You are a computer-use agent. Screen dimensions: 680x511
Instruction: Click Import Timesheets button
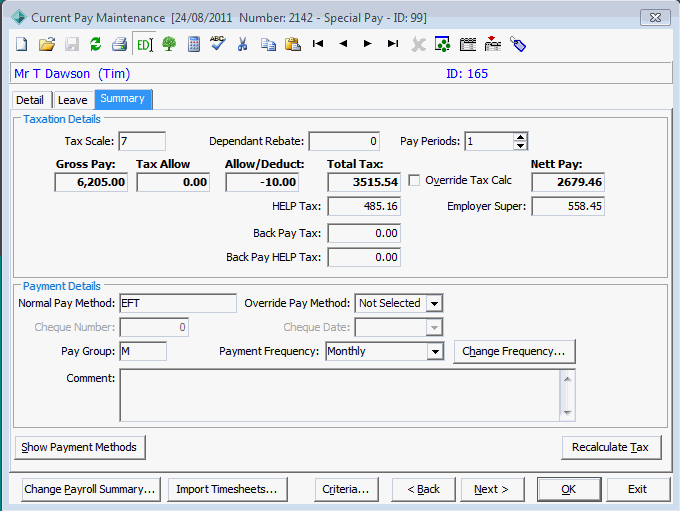pos(227,489)
